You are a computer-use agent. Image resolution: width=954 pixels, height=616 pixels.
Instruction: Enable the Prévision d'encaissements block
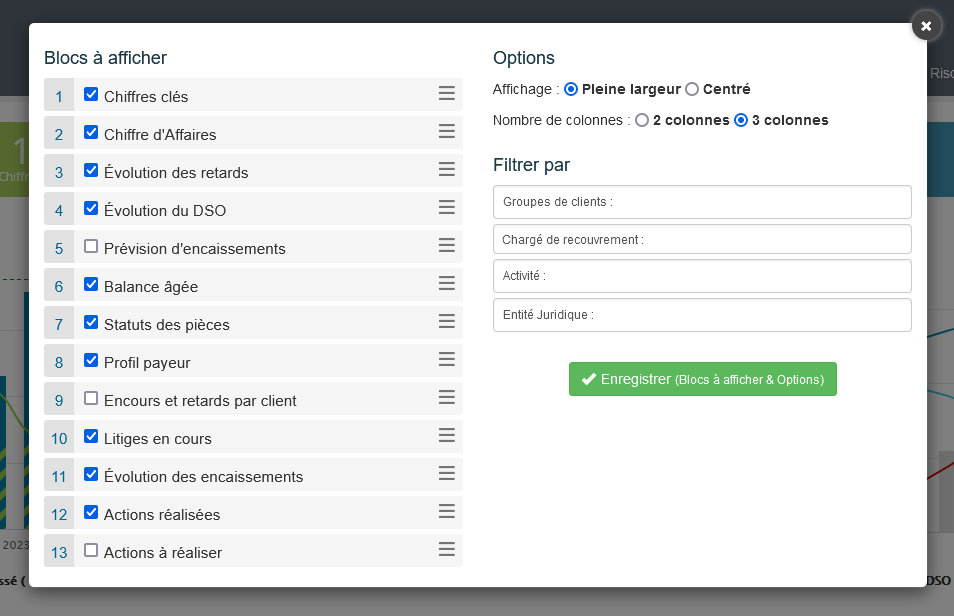(x=91, y=246)
